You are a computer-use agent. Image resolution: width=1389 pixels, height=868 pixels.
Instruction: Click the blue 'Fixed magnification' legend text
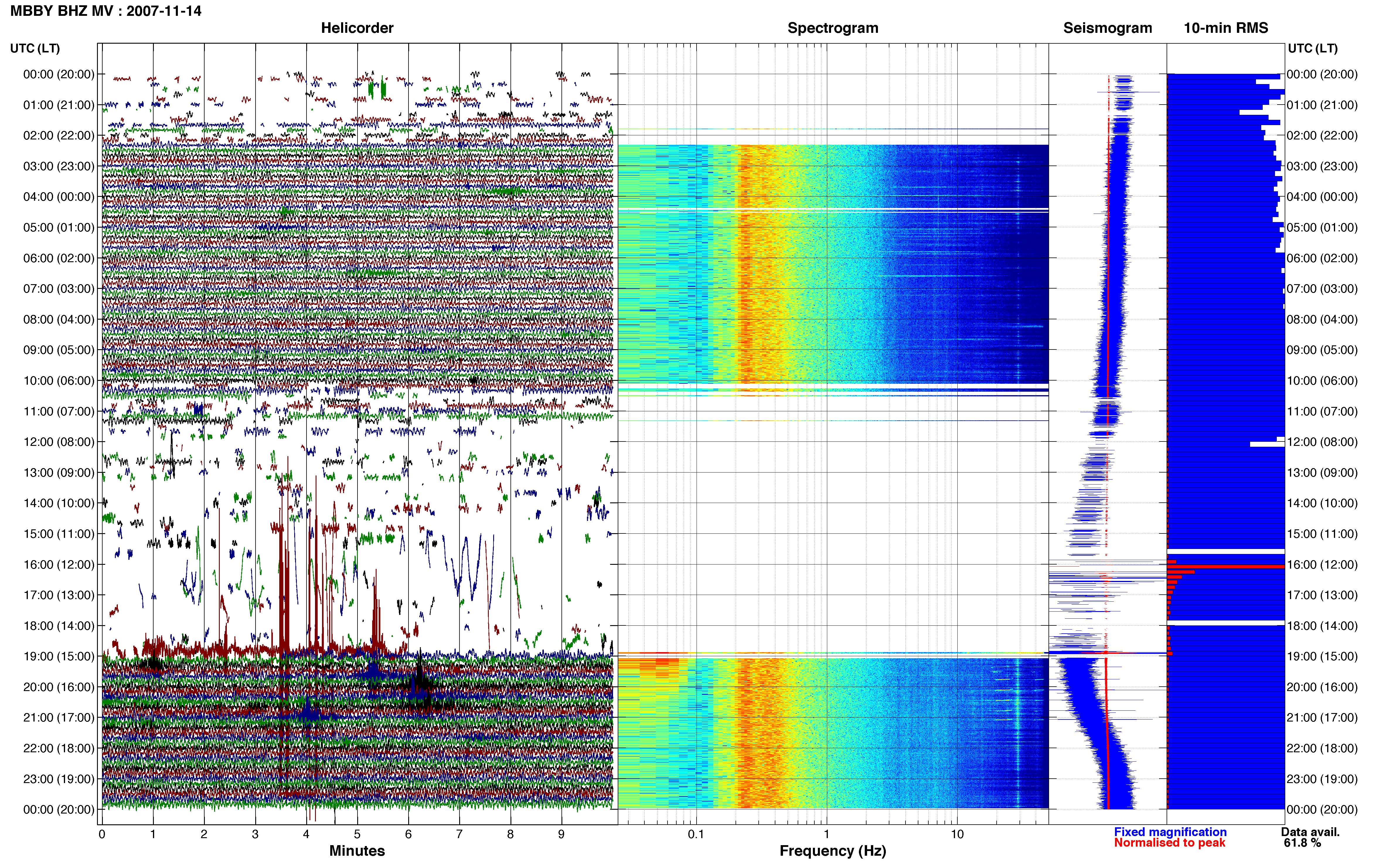(x=1170, y=832)
